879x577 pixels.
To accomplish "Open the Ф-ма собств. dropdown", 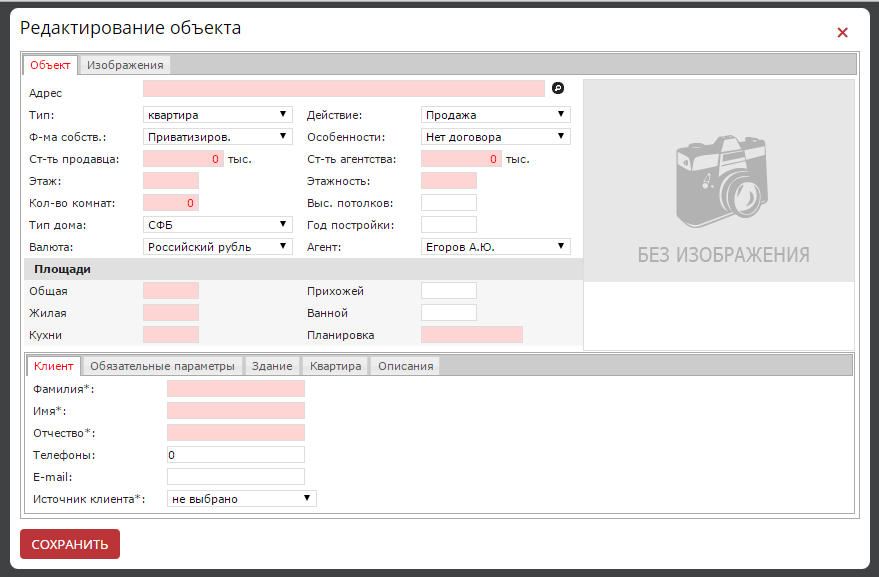I will tap(217, 137).
